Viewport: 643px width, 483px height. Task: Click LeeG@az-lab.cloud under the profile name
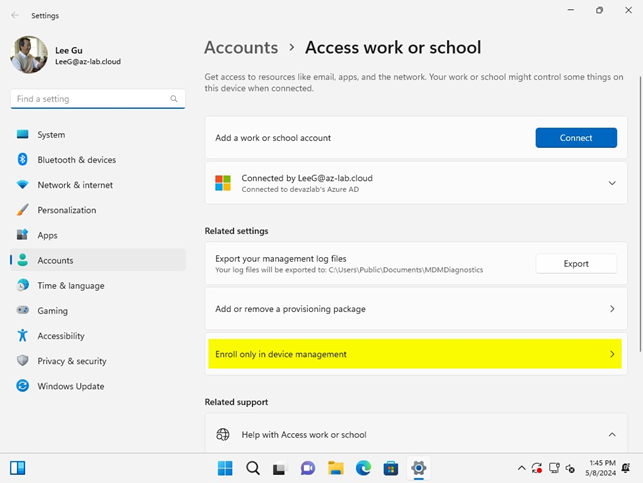(x=88, y=62)
